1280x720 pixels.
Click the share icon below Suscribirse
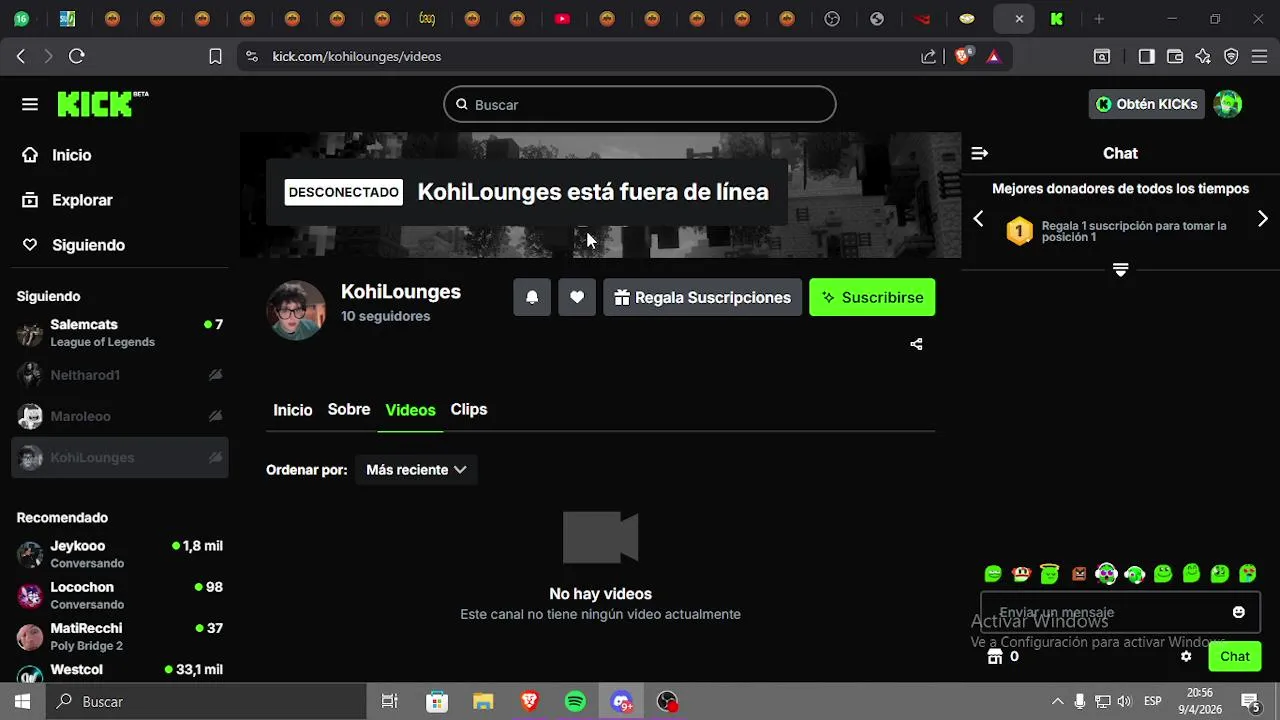coord(916,344)
